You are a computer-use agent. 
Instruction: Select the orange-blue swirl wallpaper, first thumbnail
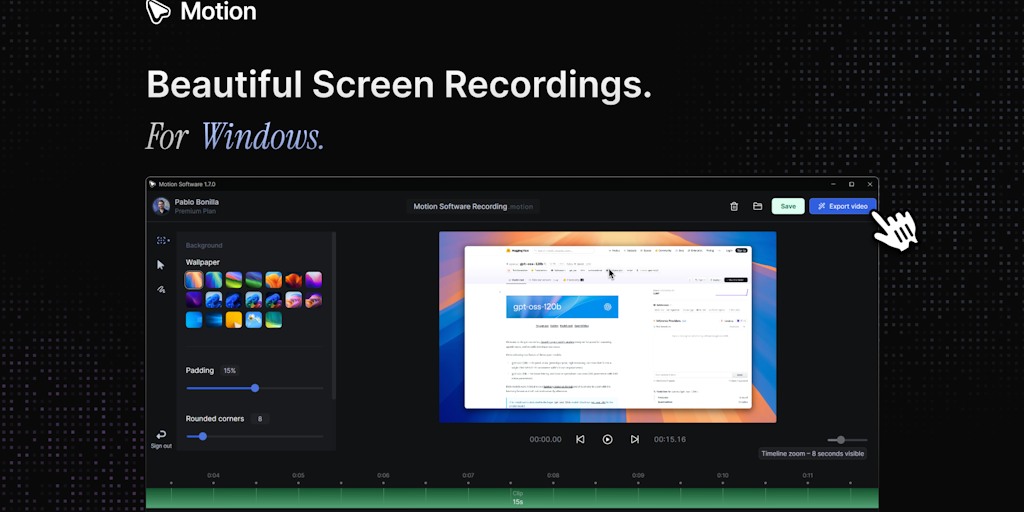[194, 280]
